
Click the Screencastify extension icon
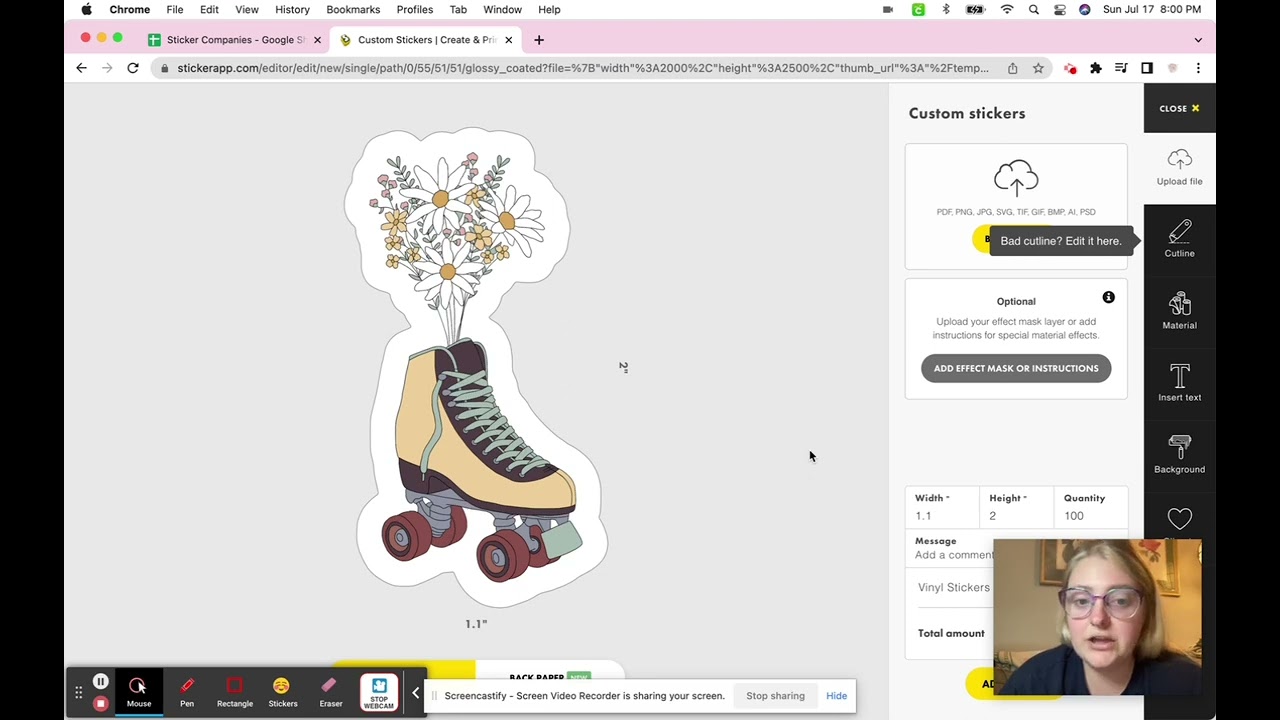click(1070, 68)
